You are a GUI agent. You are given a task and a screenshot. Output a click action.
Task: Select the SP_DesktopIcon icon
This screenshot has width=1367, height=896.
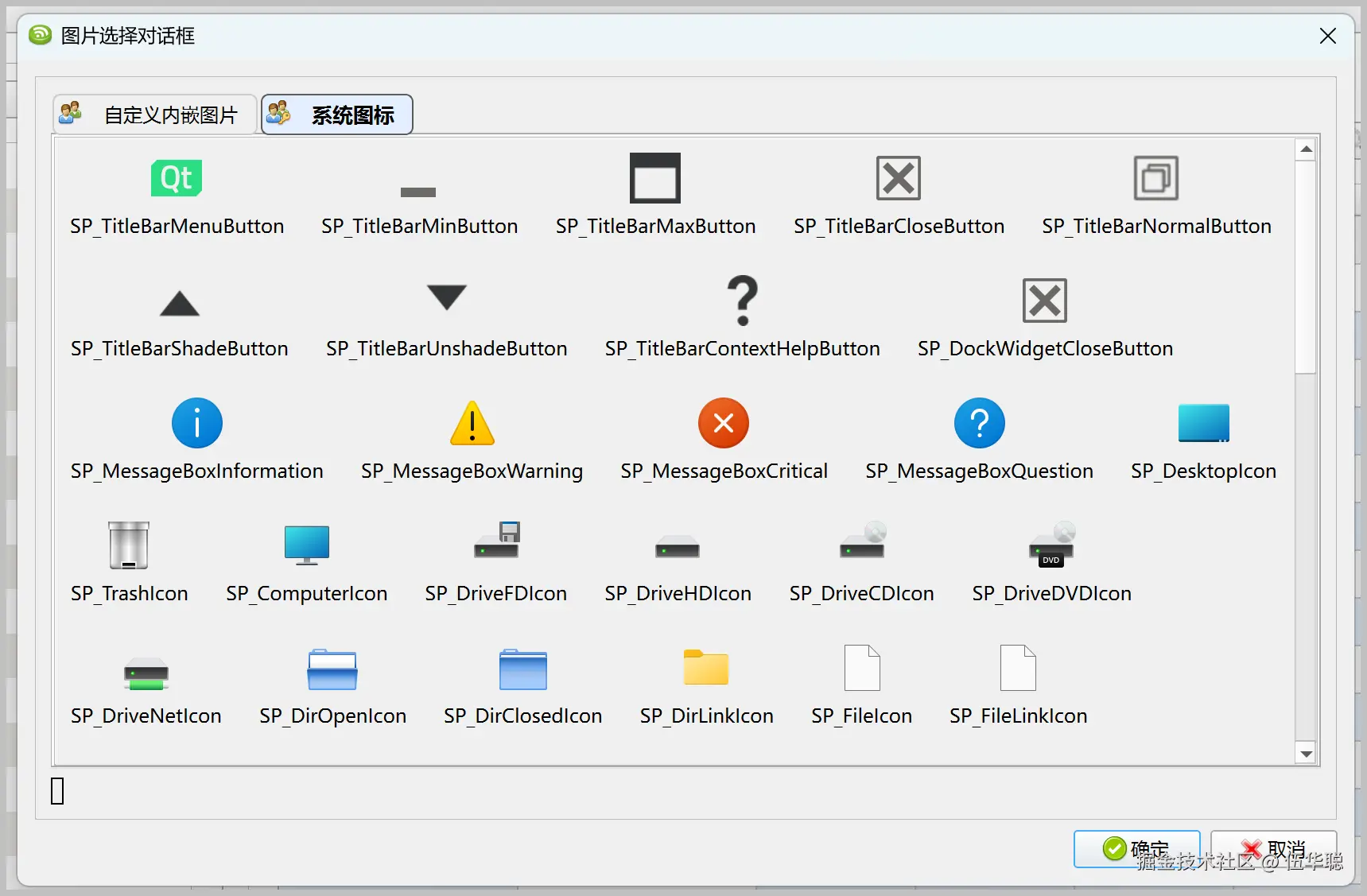point(1204,423)
